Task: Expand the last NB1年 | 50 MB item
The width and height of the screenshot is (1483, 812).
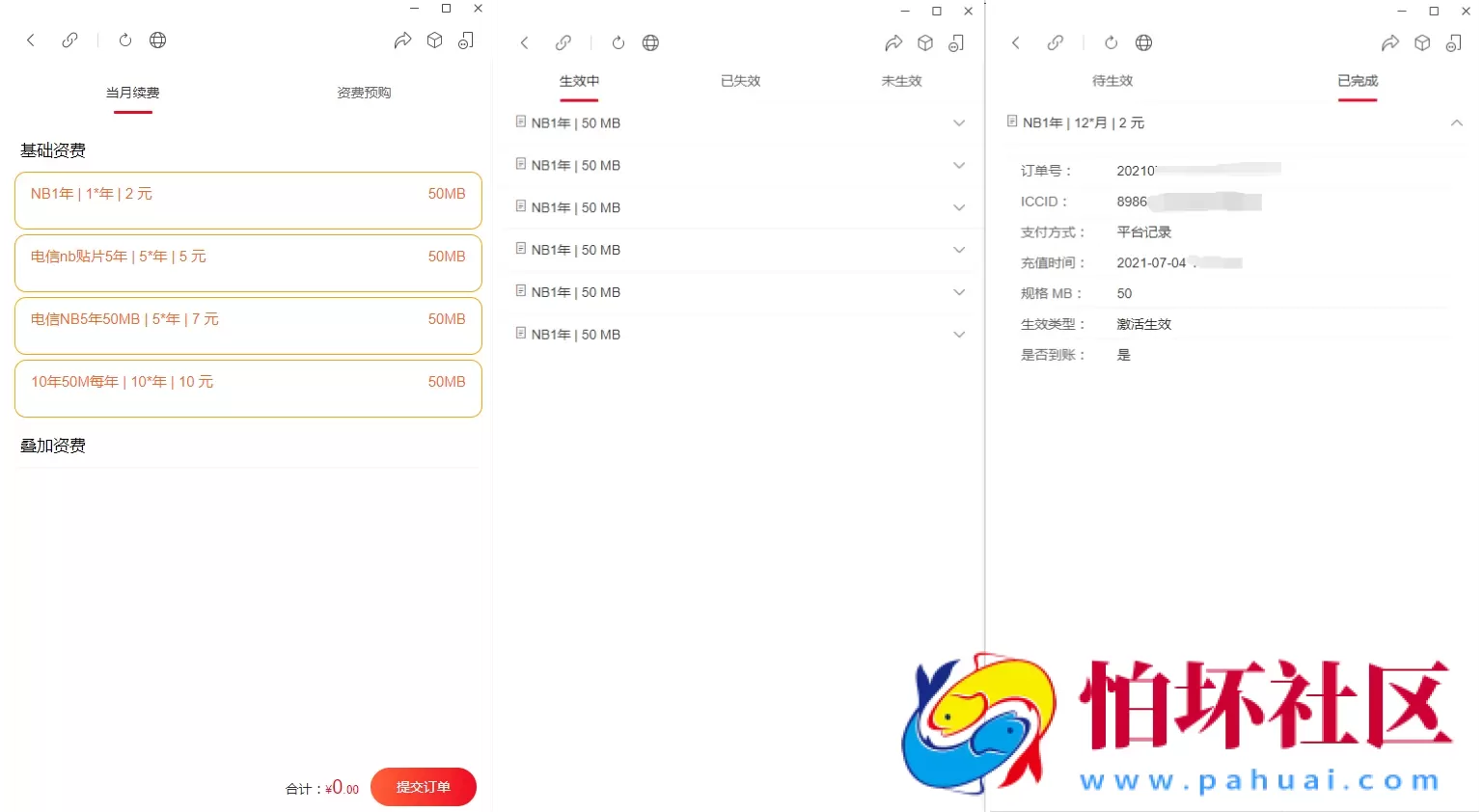Action: point(959,334)
